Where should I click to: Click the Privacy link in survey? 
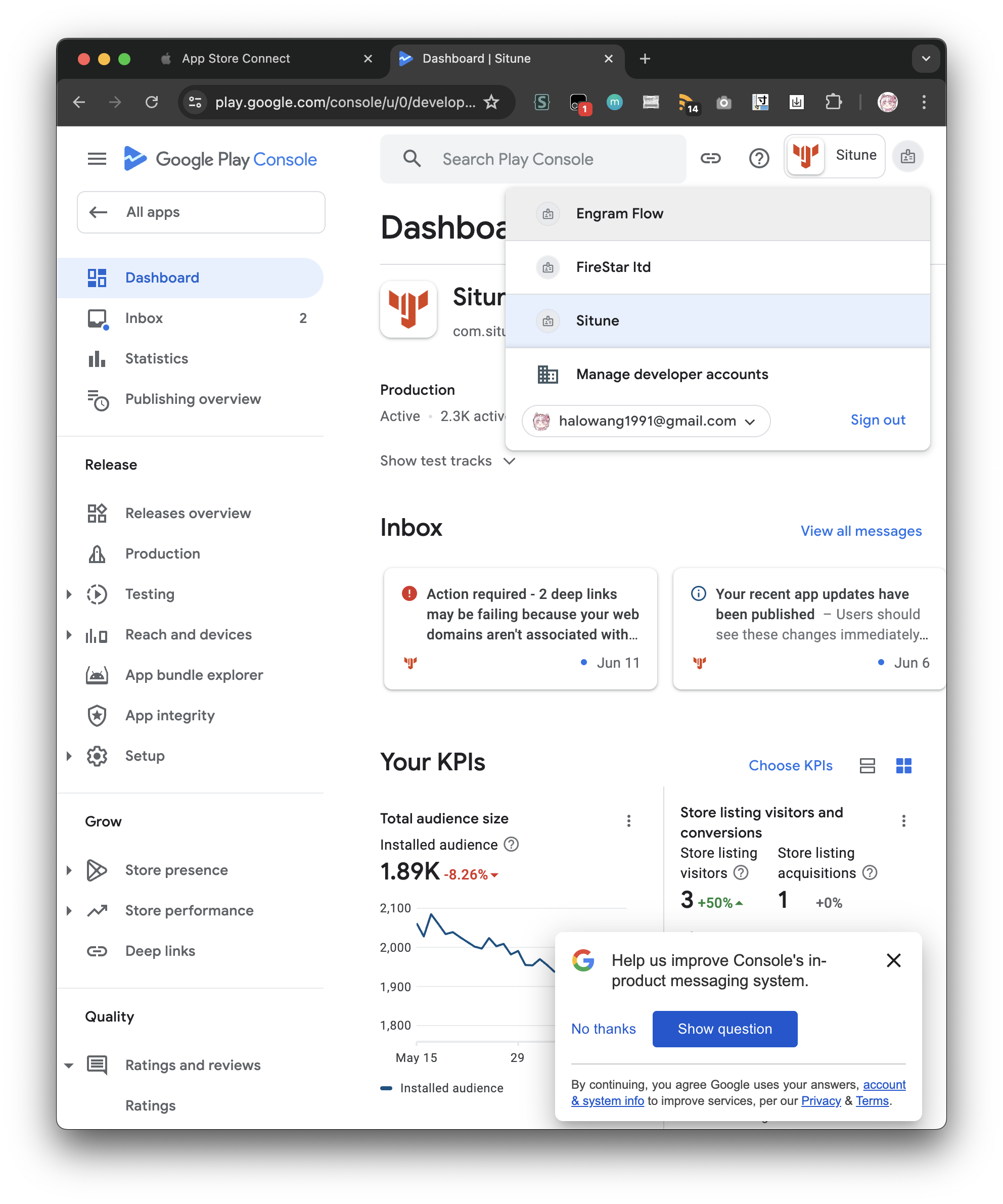(820, 1101)
